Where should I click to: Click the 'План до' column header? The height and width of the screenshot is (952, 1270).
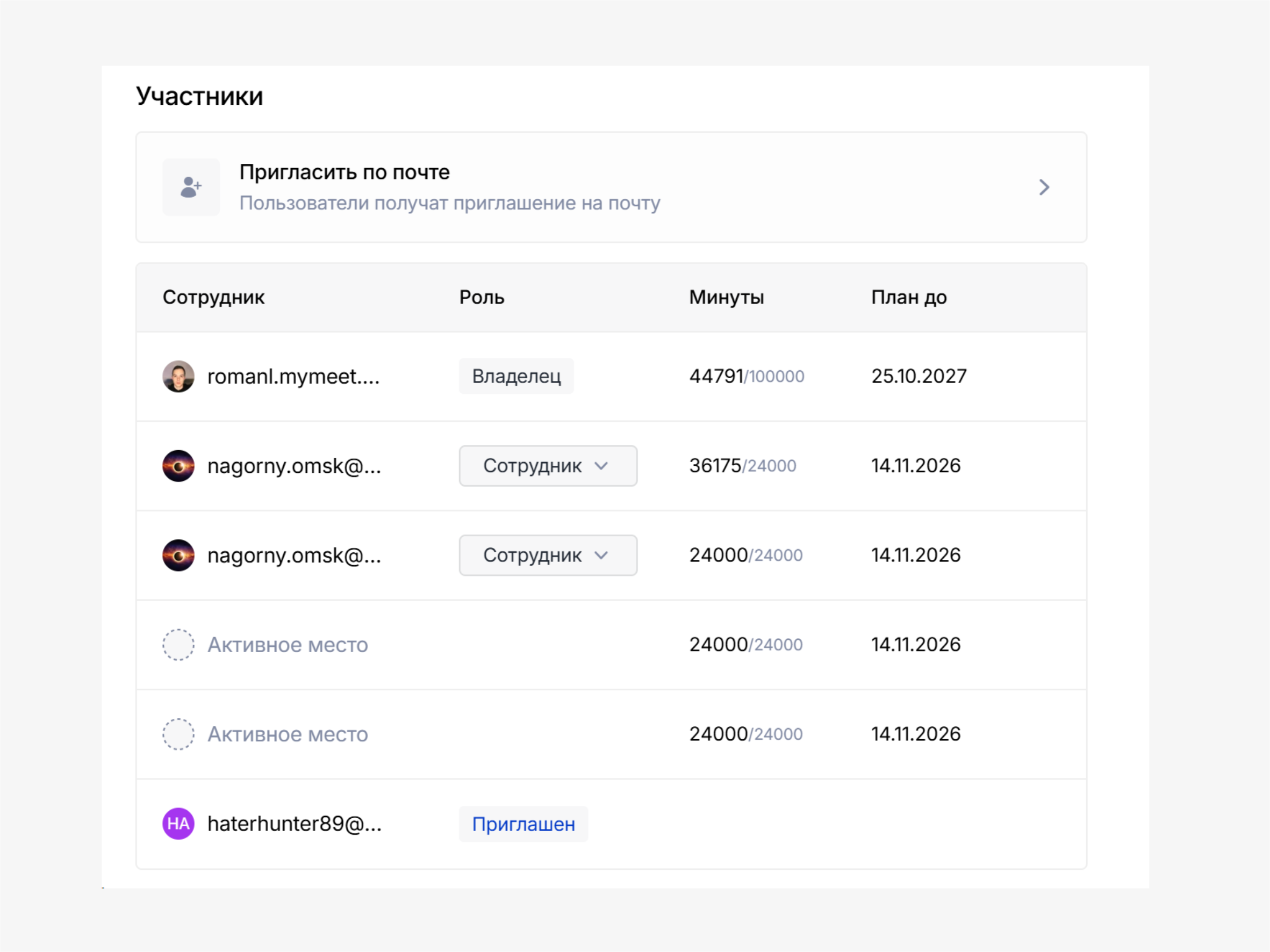(x=908, y=297)
